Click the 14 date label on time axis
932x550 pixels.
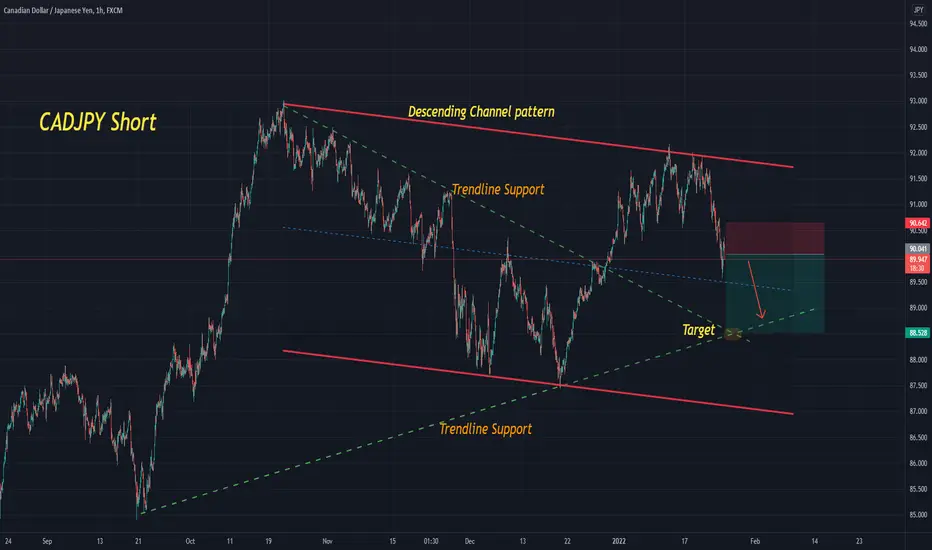pyautogui.click(x=814, y=541)
